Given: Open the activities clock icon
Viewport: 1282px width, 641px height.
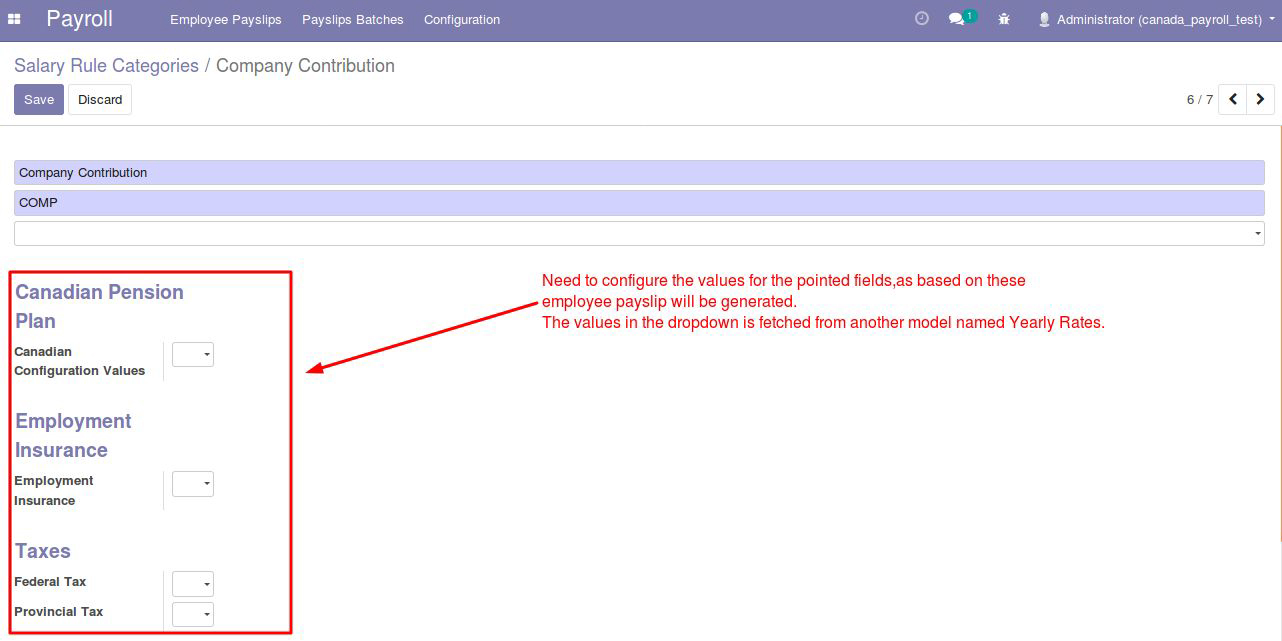Looking at the screenshot, I should [x=922, y=19].
